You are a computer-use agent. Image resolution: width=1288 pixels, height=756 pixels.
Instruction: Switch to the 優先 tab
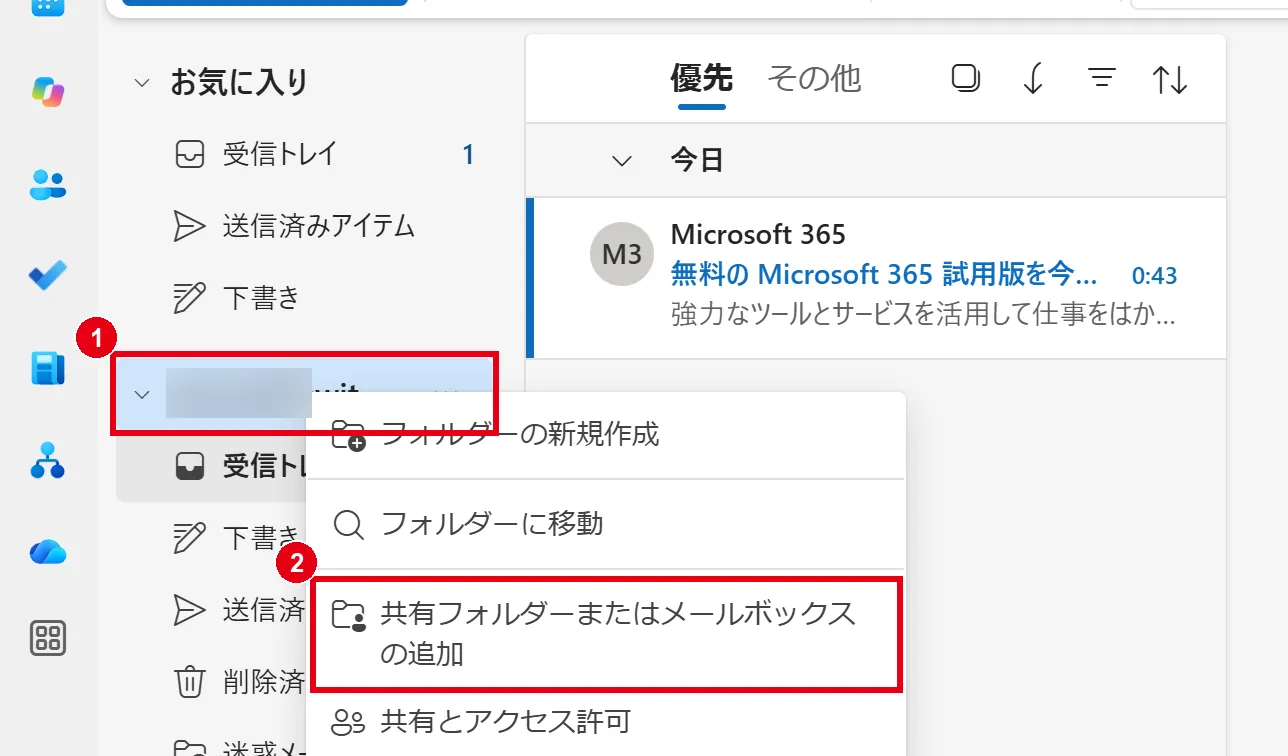tap(701, 78)
